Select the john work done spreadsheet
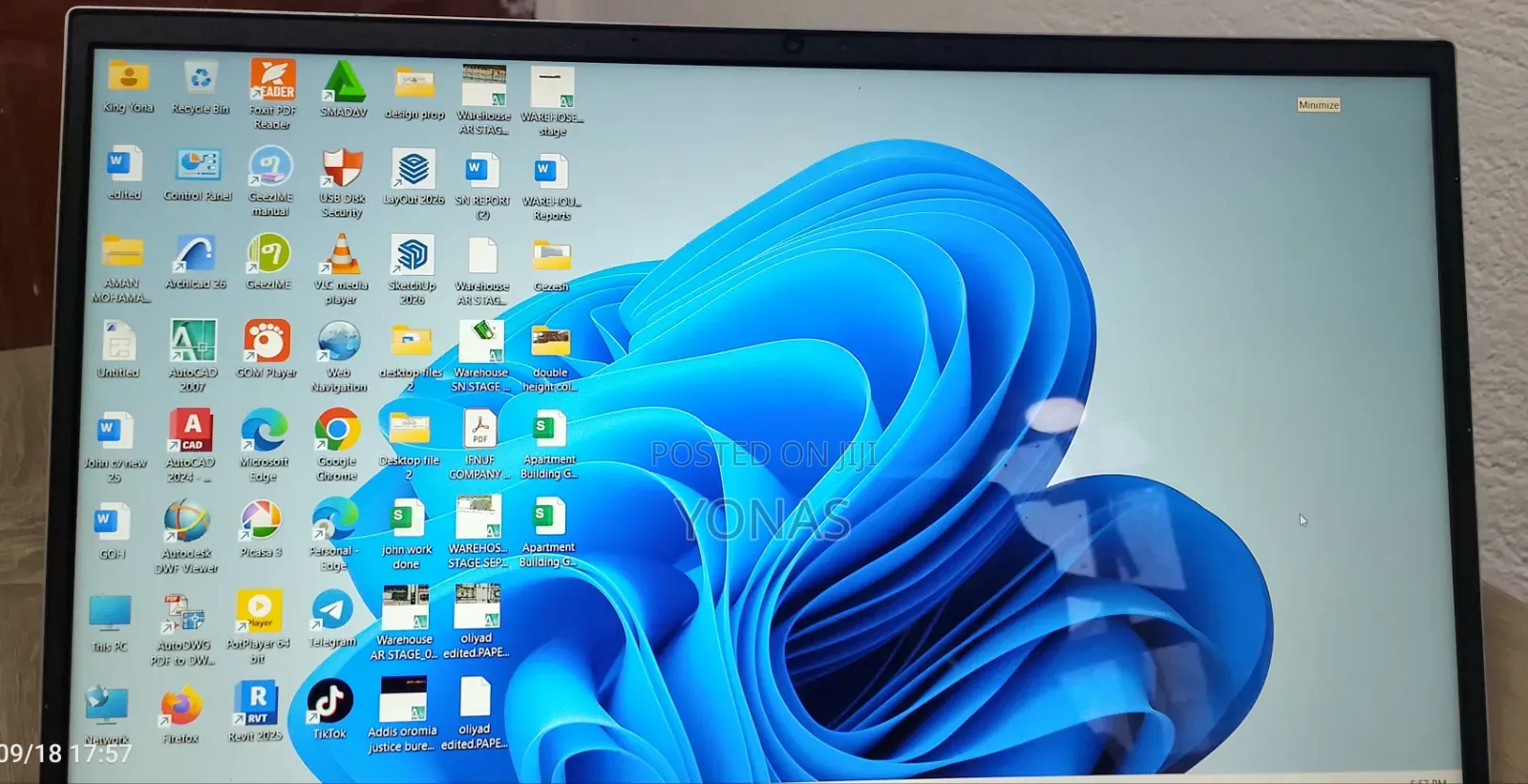Screen dimensions: 1528x784 click(407, 535)
